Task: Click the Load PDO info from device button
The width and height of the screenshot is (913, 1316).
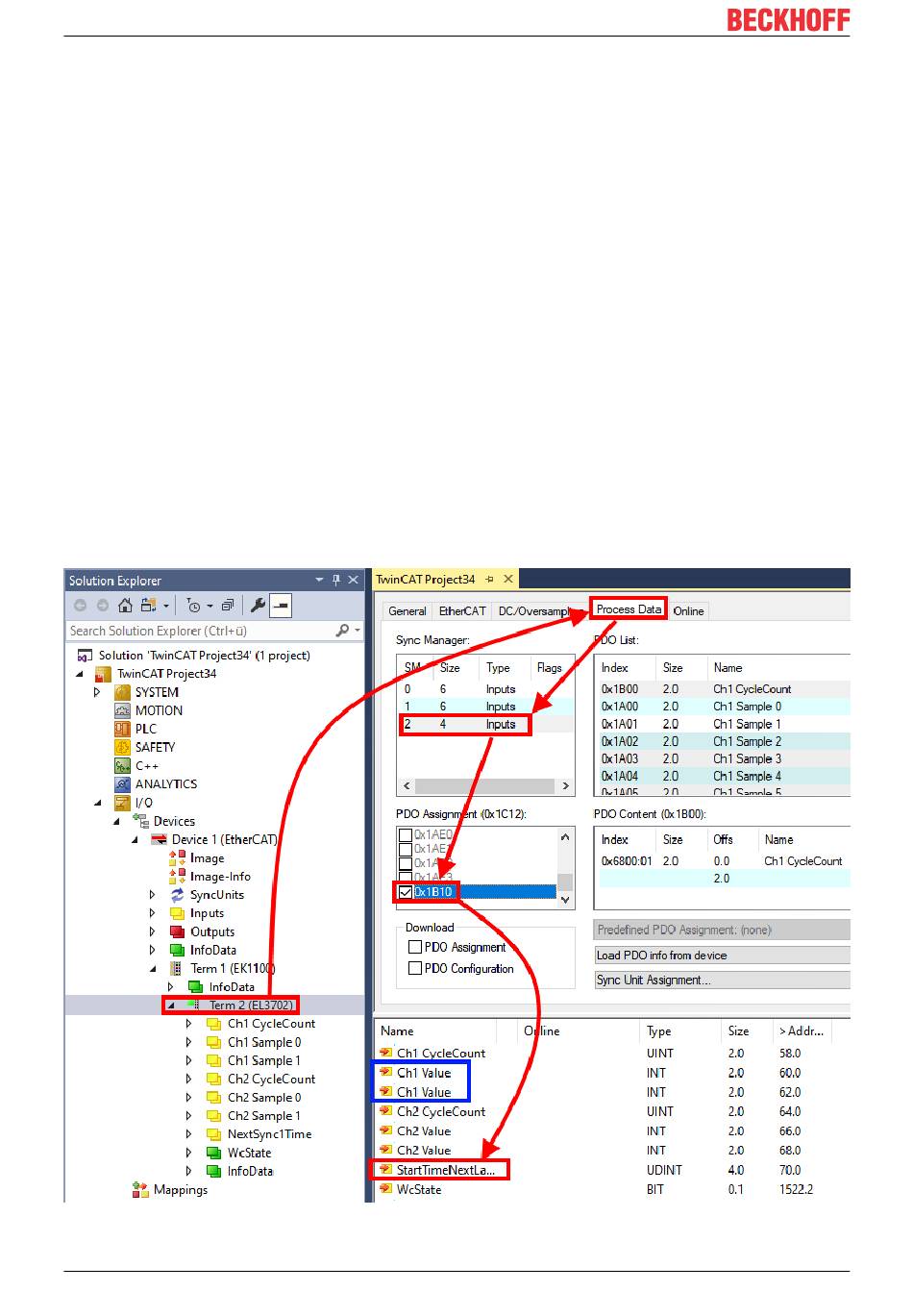Action: click(723, 955)
